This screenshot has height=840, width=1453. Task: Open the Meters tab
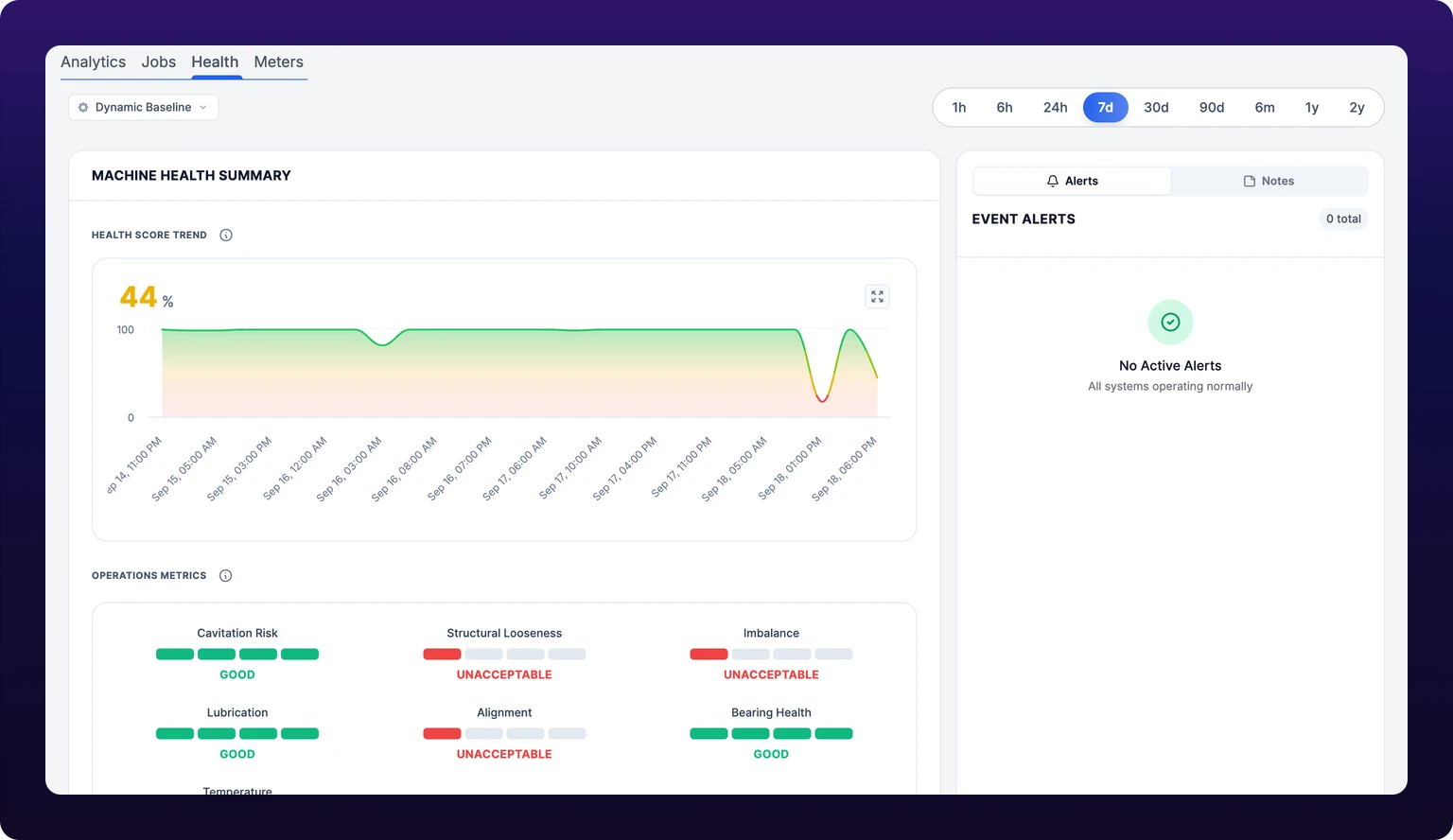[x=278, y=62]
